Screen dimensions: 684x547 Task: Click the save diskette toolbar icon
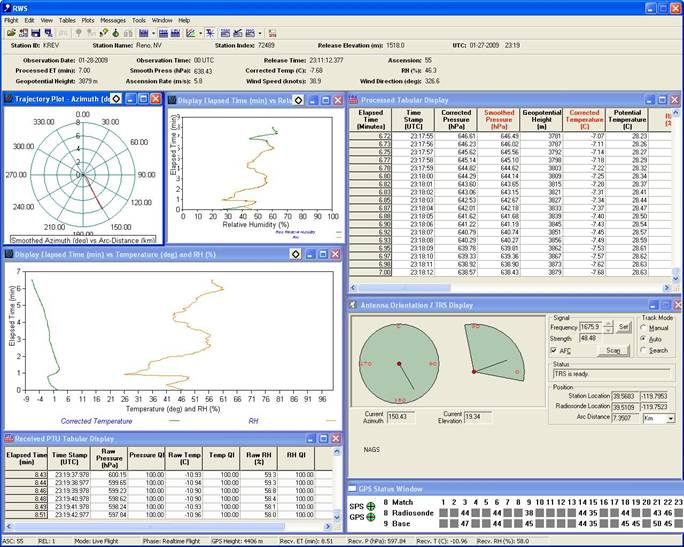pos(36,33)
